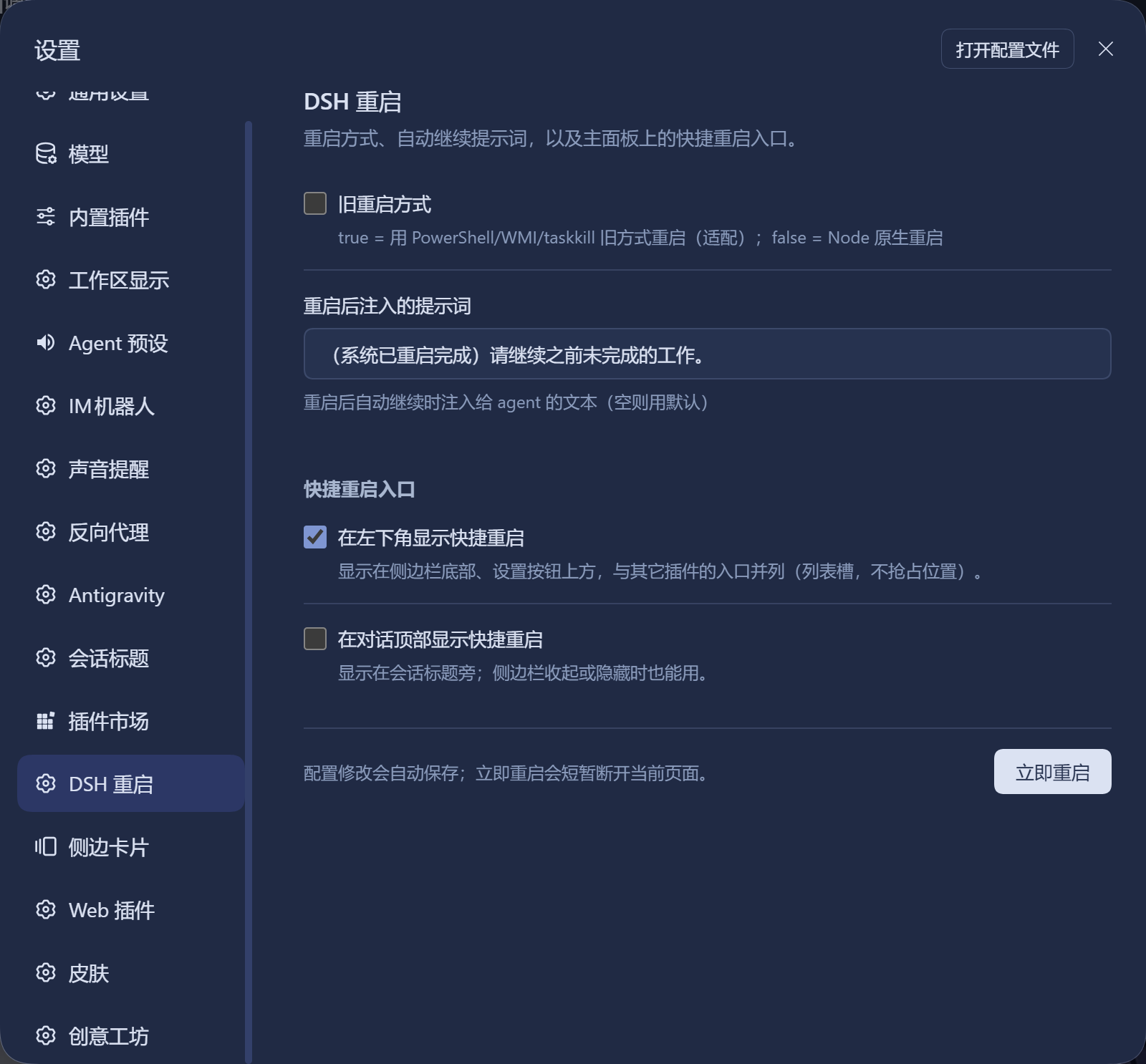
Task: Click the database icon beside 模型
Action: [46, 153]
